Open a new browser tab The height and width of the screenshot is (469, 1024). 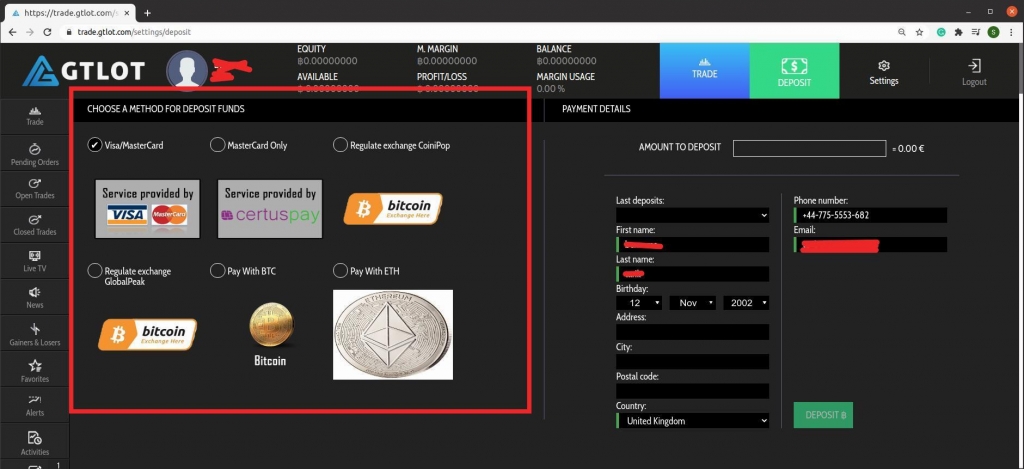pos(148,12)
